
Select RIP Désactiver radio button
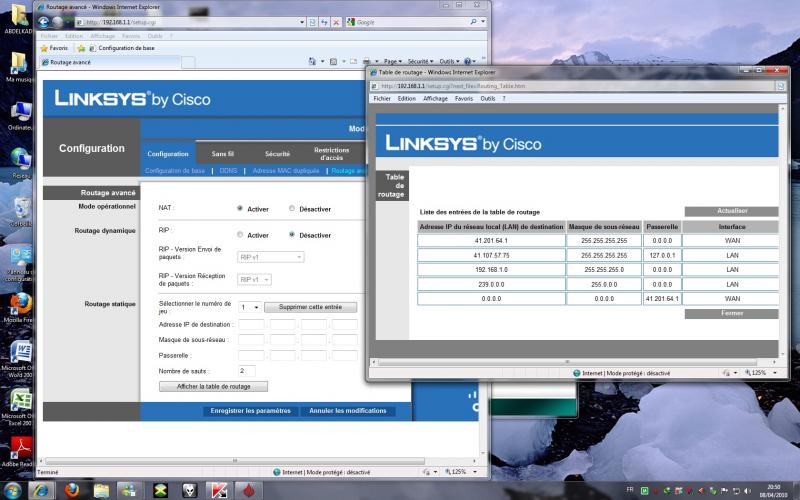point(292,235)
